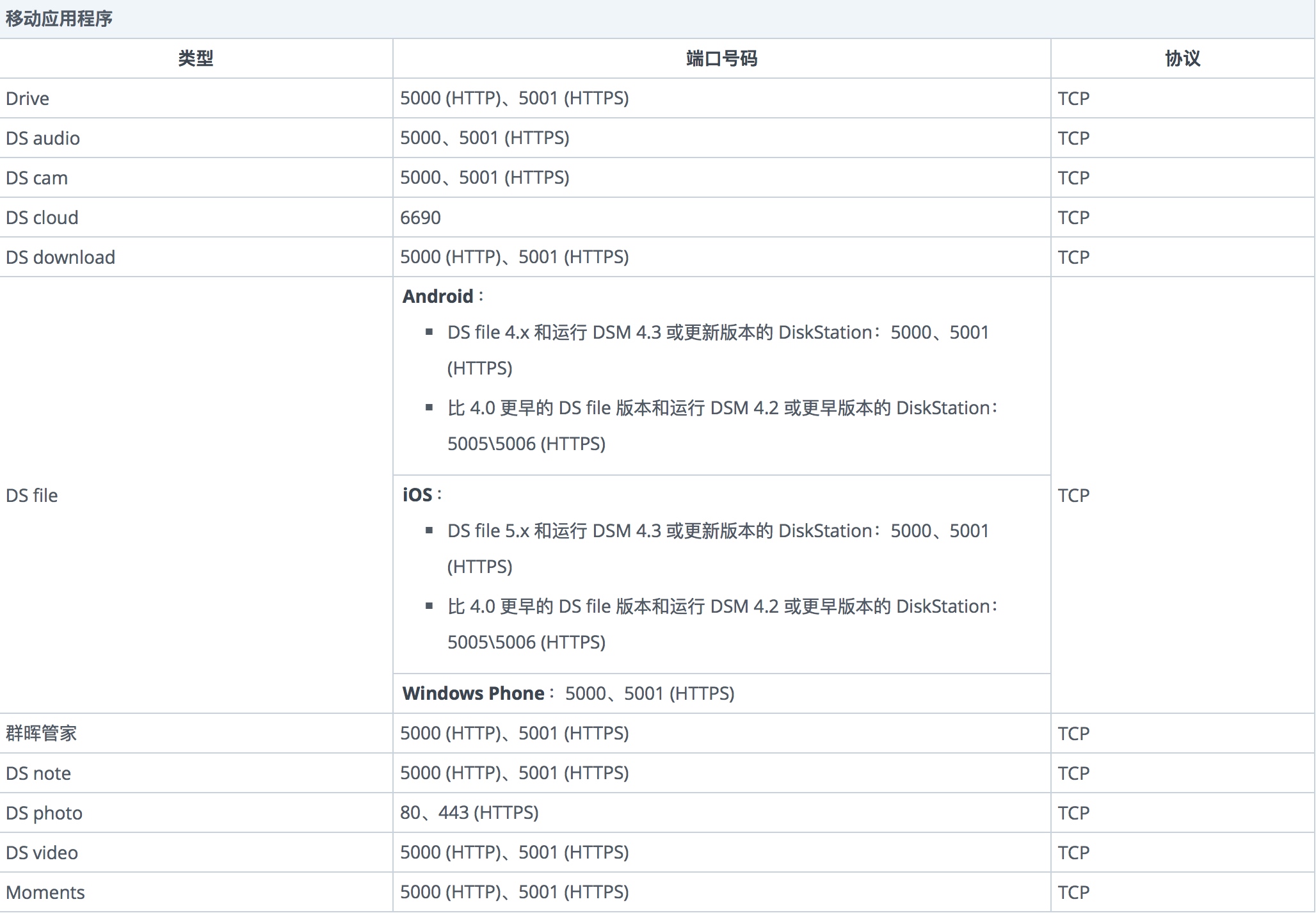
Task: Click TCP in the 群晖管家 row
Action: 1073,733
